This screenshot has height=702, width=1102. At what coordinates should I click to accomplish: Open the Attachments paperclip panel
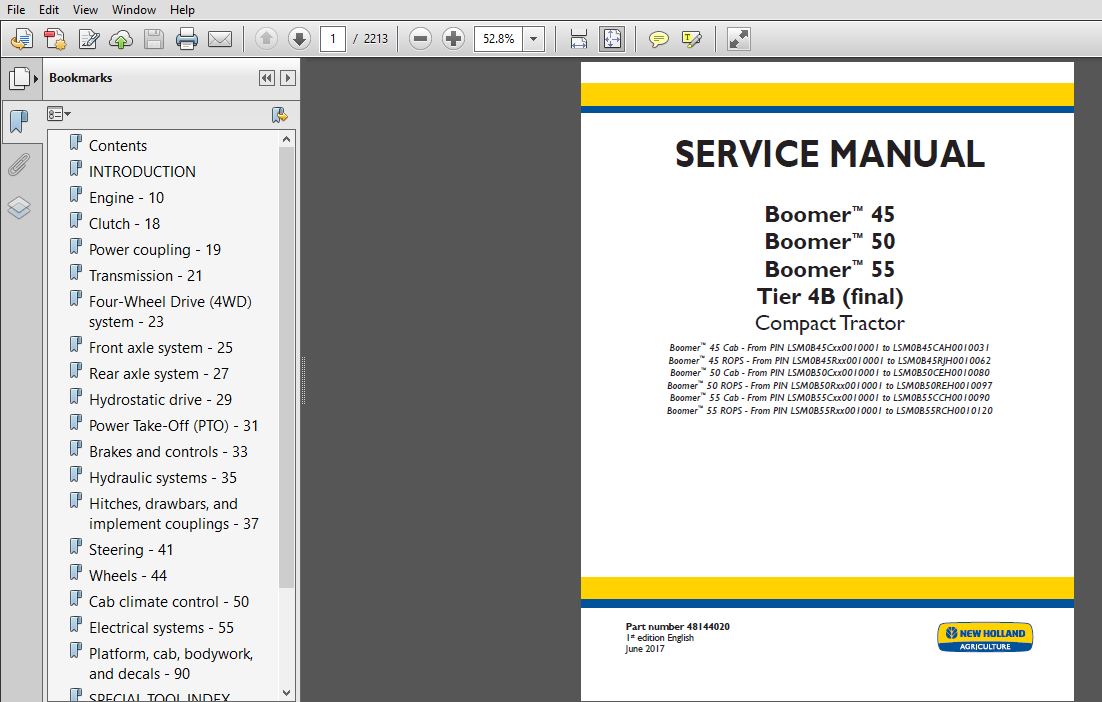19,165
